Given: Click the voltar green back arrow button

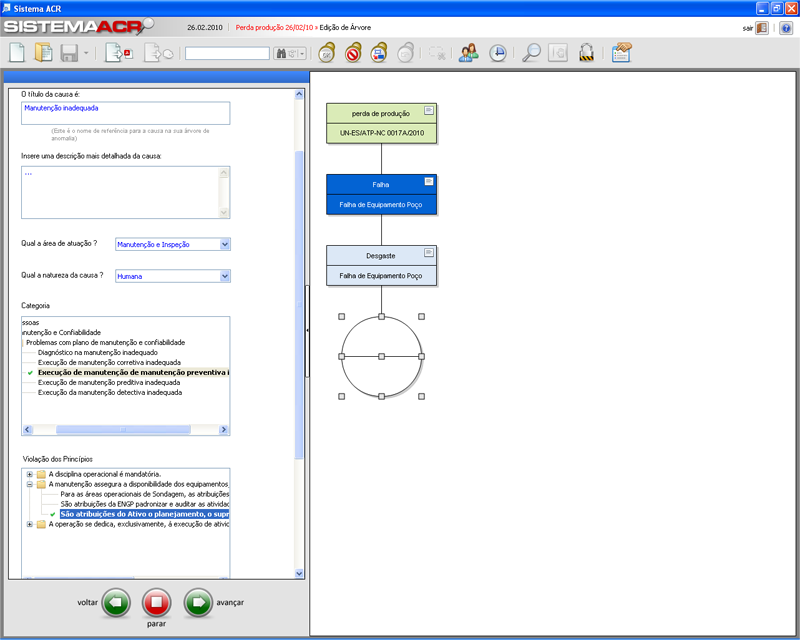Looking at the screenshot, I should click(116, 603).
